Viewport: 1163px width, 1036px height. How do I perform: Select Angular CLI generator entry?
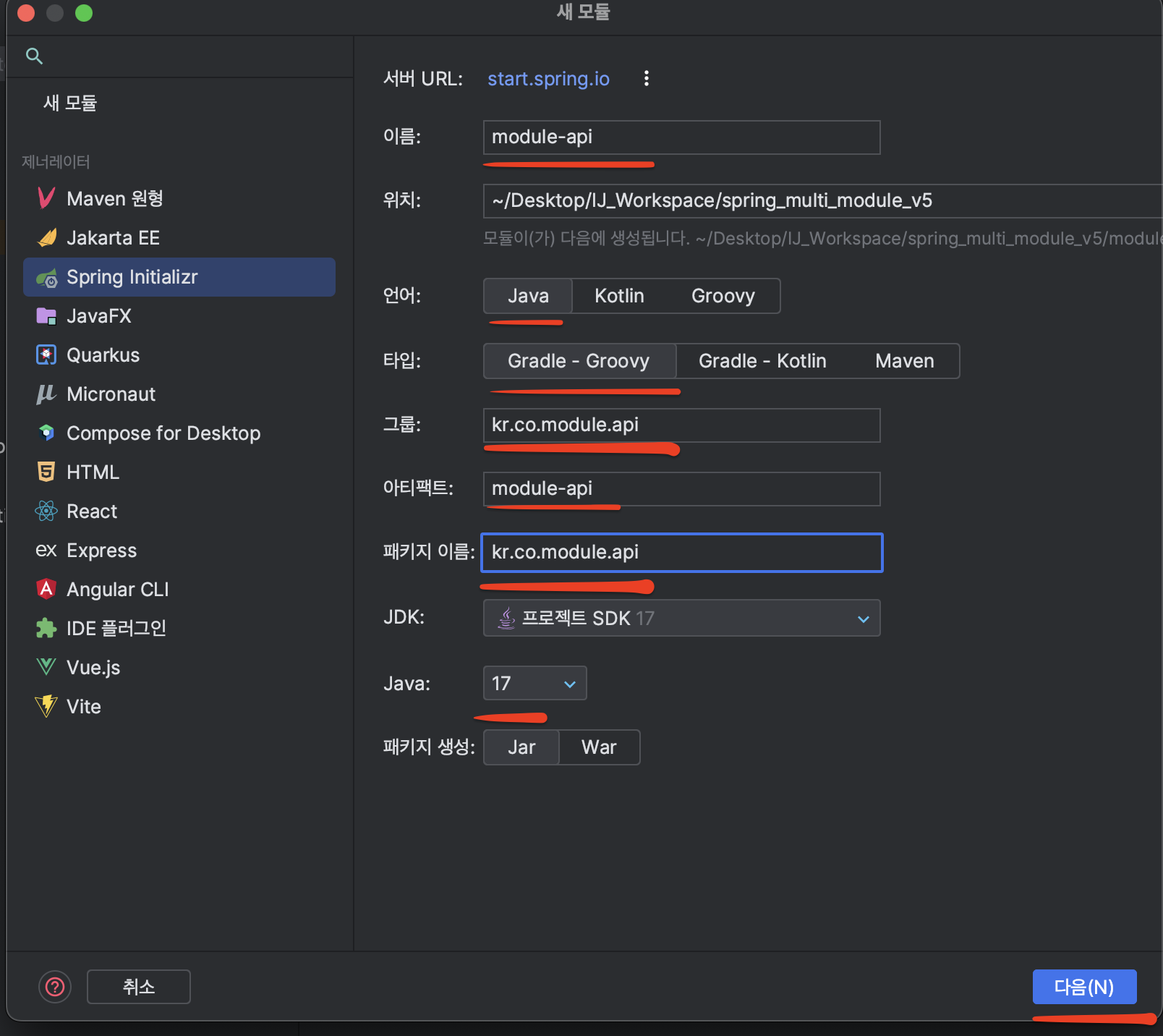pyautogui.click(x=179, y=590)
